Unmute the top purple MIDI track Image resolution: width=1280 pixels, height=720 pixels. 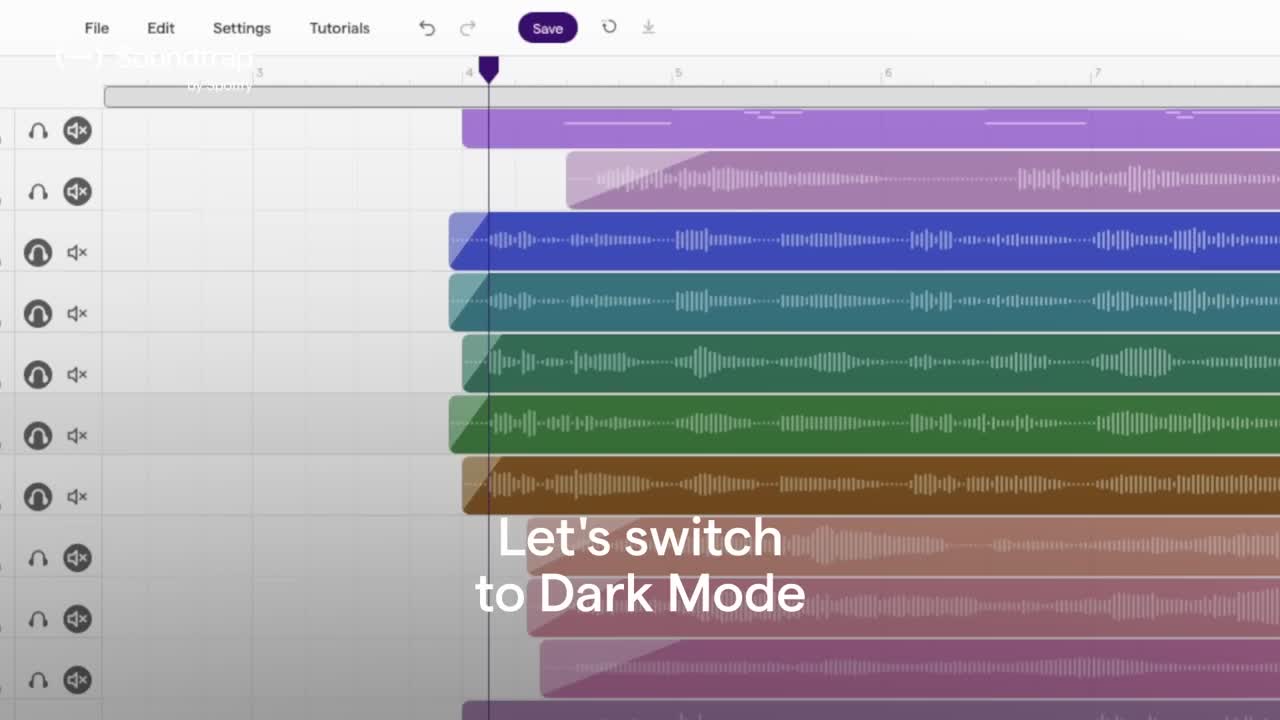pos(78,130)
